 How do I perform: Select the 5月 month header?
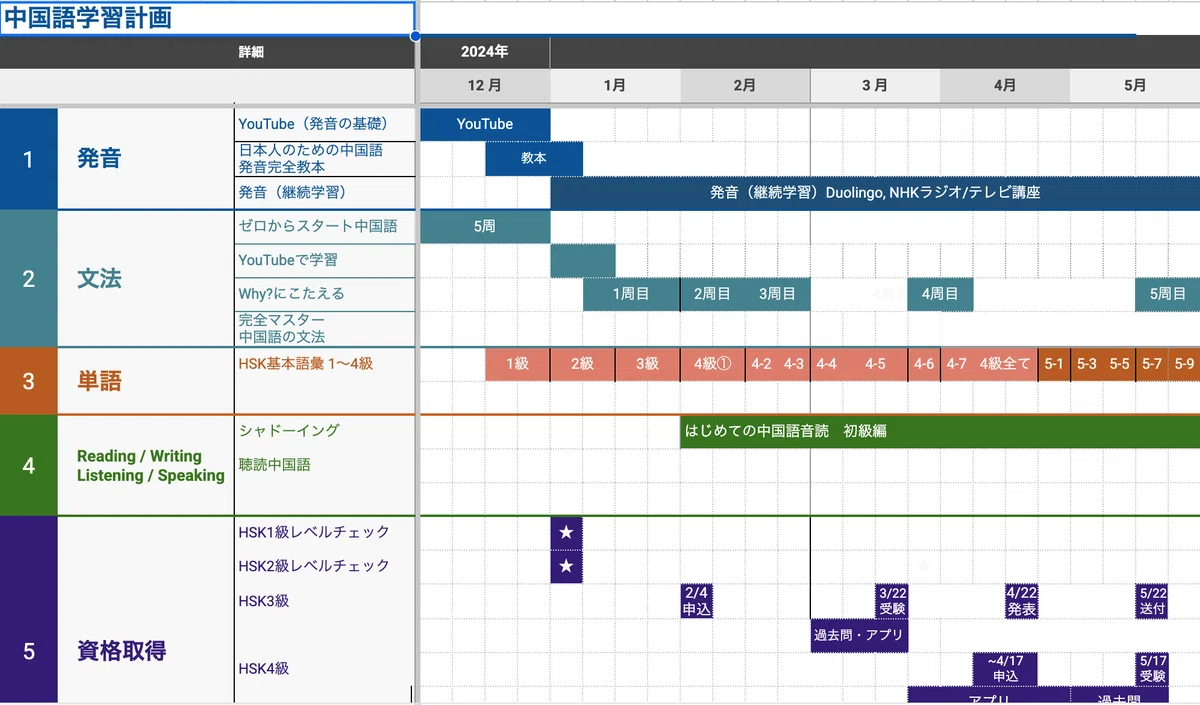[x=1135, y=86]
